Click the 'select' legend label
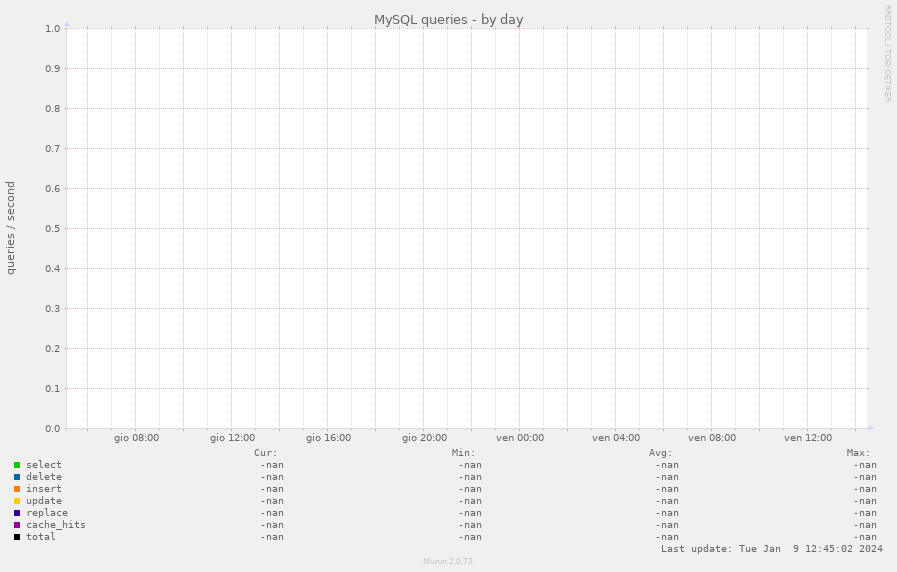Image resolution: width=897 pixels, height=572 pixels. click(x=43, y=465)
